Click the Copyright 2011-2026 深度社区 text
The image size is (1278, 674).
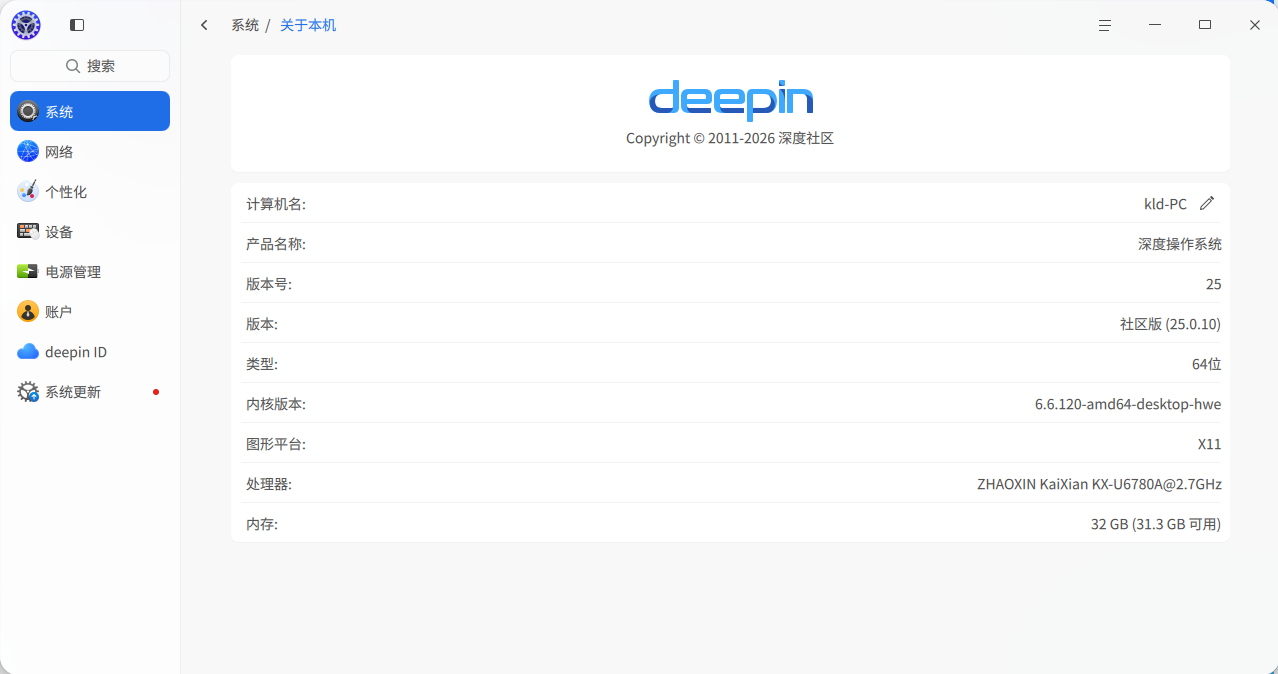tap(730, 138)
